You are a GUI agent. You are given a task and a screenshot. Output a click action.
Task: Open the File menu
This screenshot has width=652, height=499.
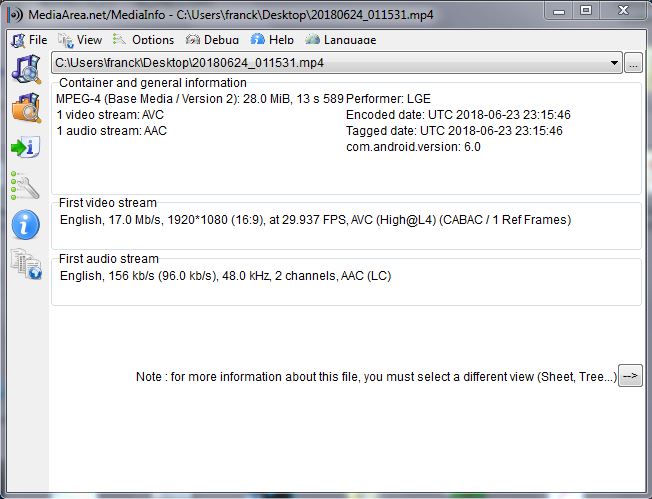coord(29,40)
